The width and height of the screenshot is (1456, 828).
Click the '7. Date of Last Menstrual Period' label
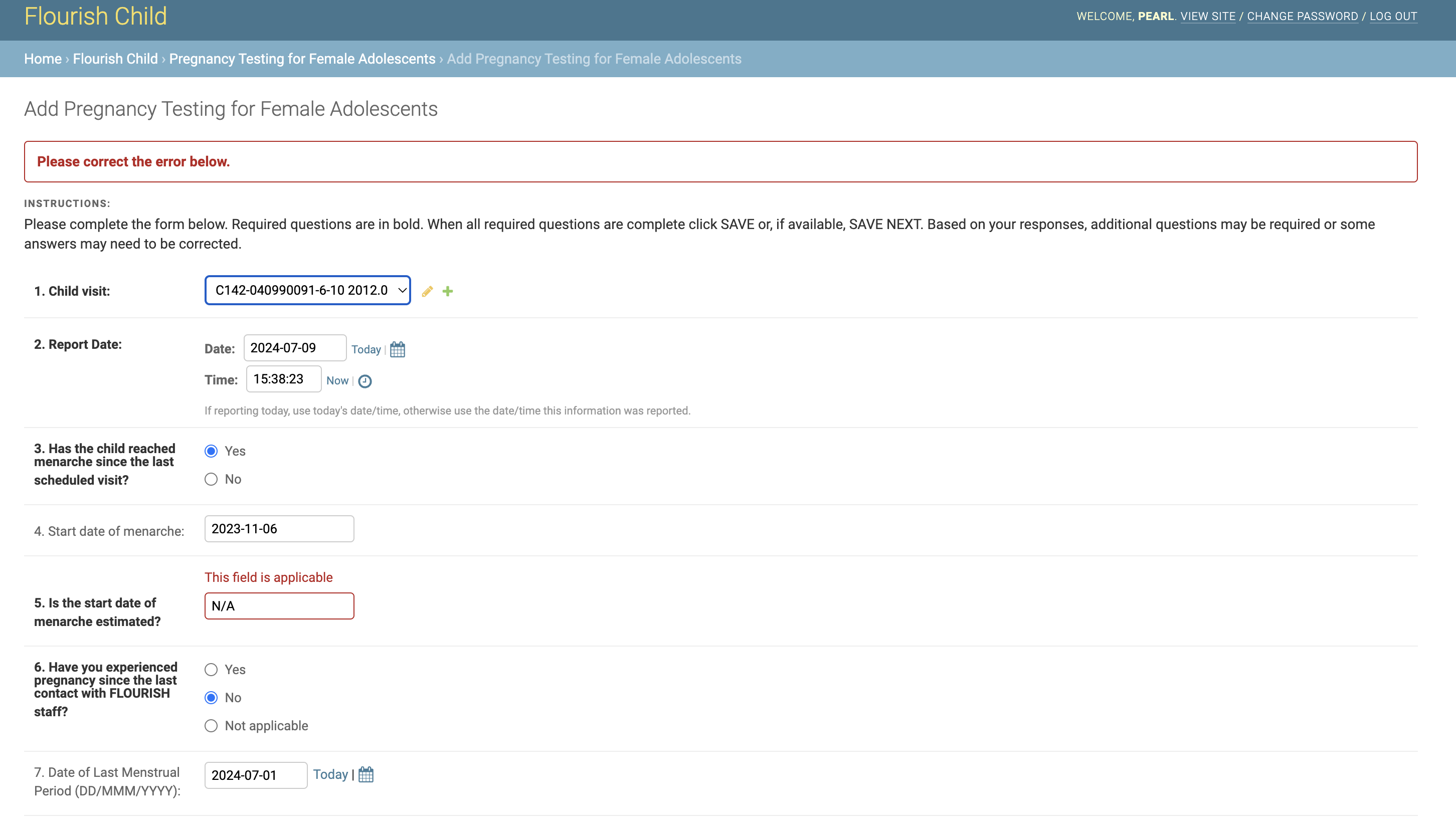click(x=107, y=781)
